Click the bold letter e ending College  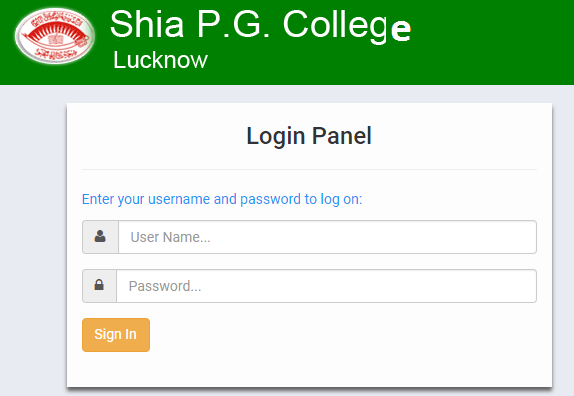tap(401, 29)
